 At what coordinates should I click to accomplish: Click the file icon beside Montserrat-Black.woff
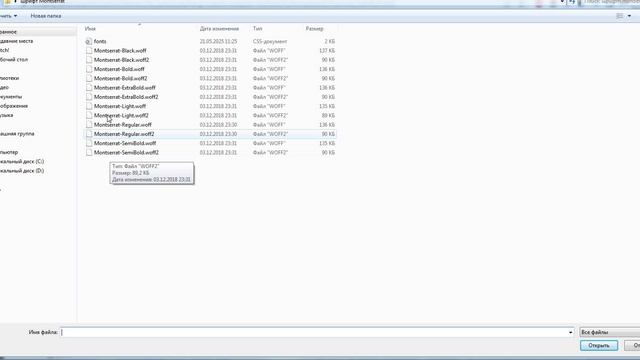pyautogui.click(x=89, y=51)
